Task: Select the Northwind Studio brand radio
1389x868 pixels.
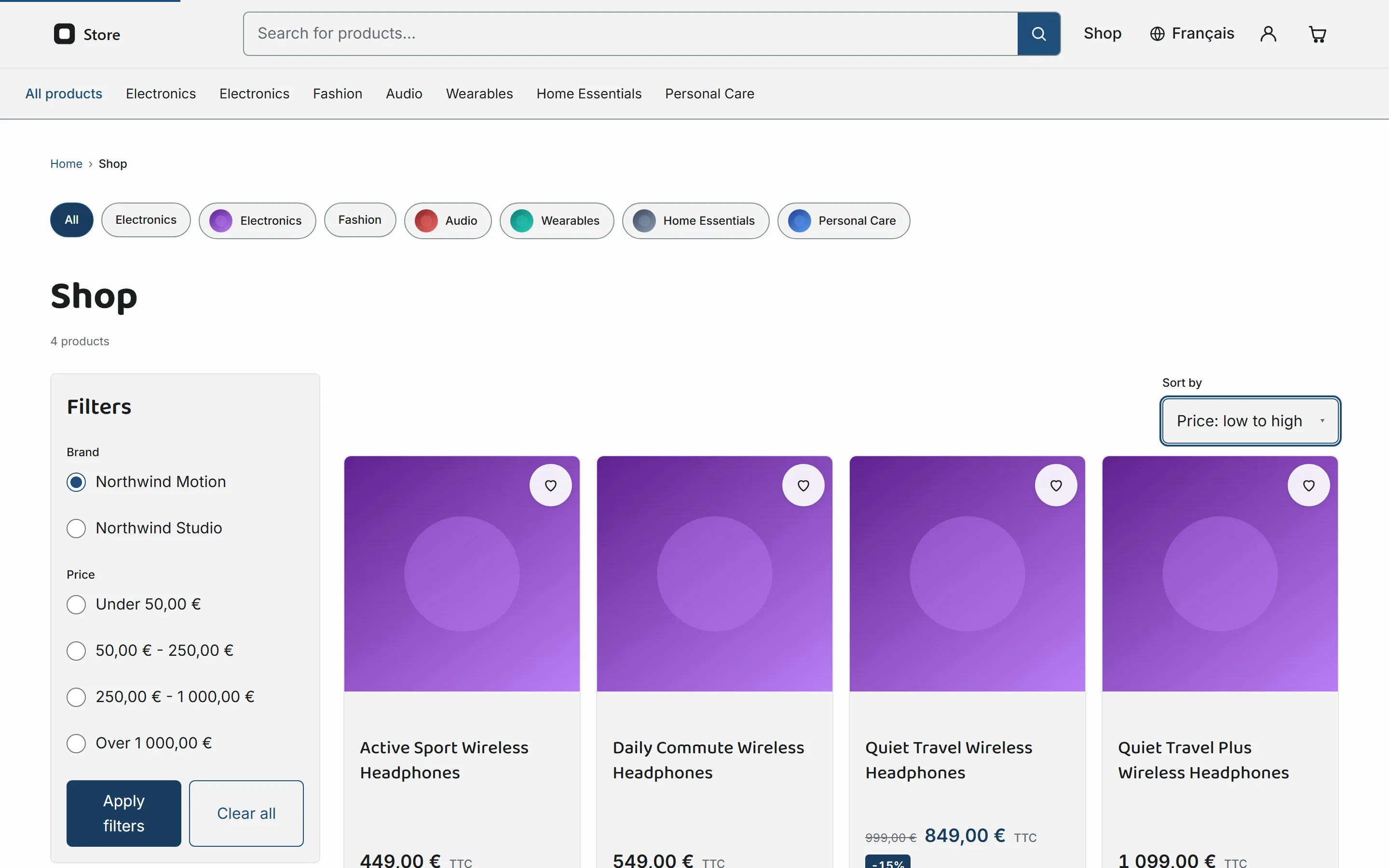Action: (x=76, y=528)
